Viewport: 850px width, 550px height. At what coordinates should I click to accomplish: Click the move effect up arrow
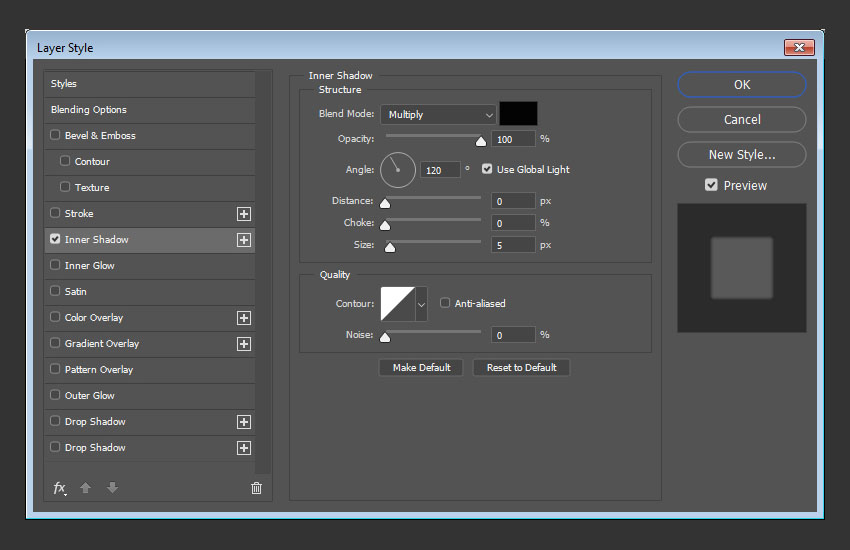pos(86,488)
